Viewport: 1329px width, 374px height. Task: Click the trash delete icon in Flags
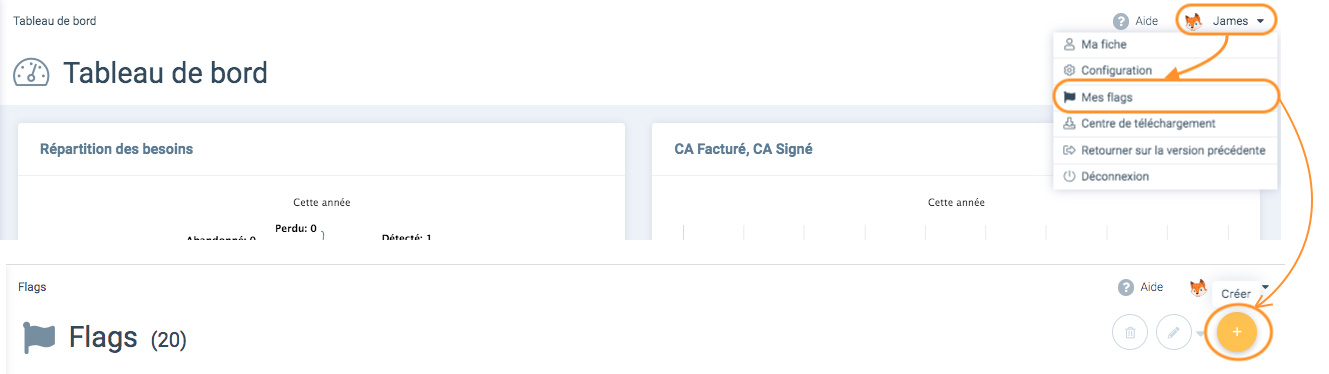pyautogui.click(x=1130, y=332)
